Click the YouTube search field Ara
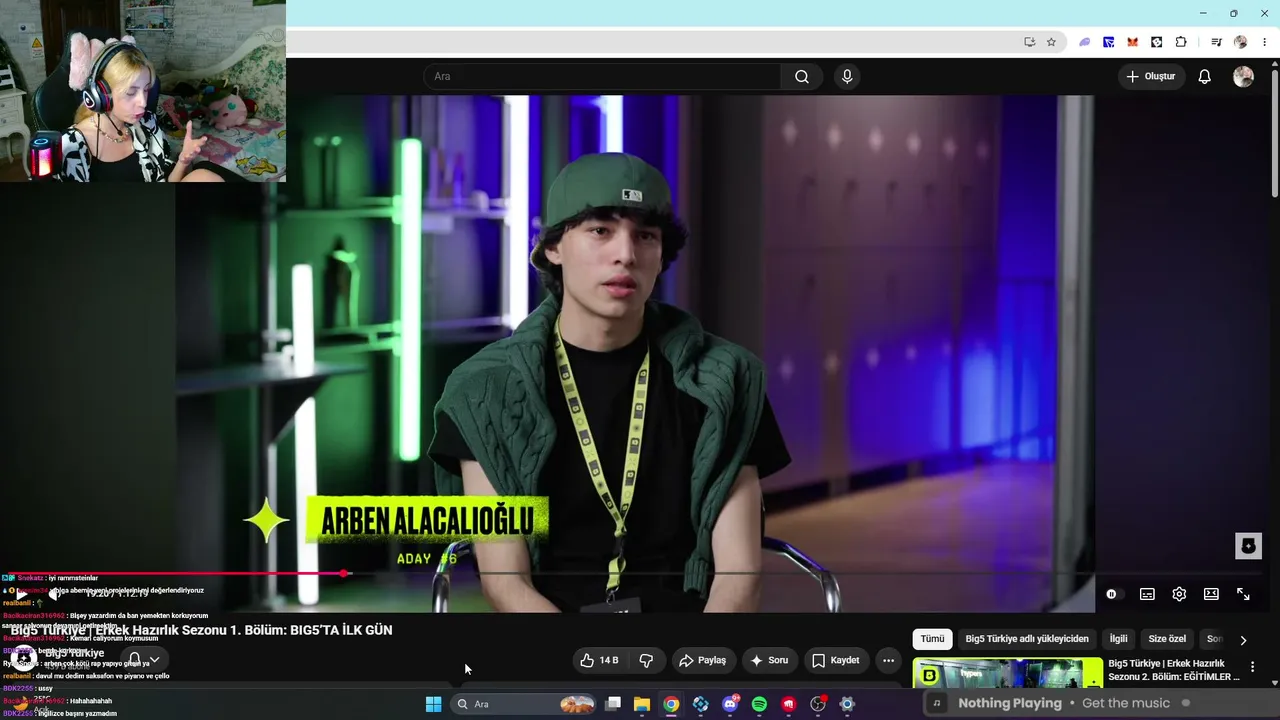Image resolution: width=1280 pixels, height=720 pixels. click(602, 77)
